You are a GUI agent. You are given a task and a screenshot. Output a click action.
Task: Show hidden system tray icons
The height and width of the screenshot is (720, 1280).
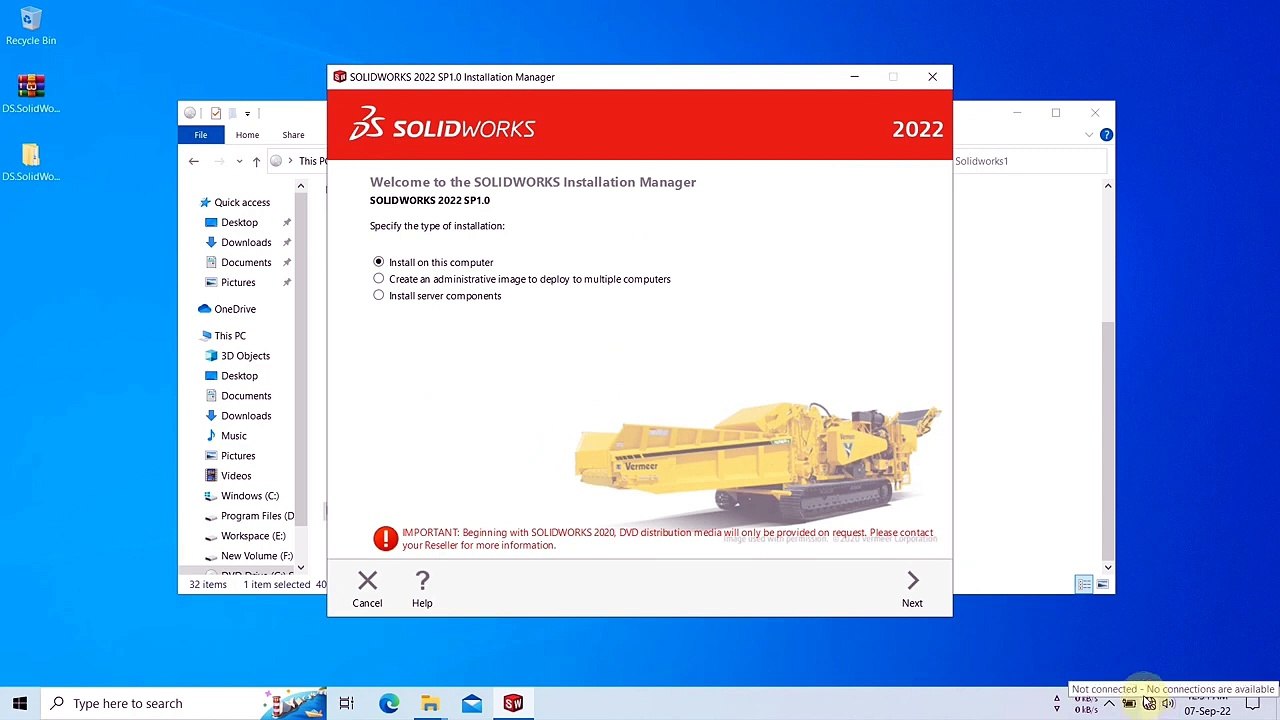point(1109,703)
